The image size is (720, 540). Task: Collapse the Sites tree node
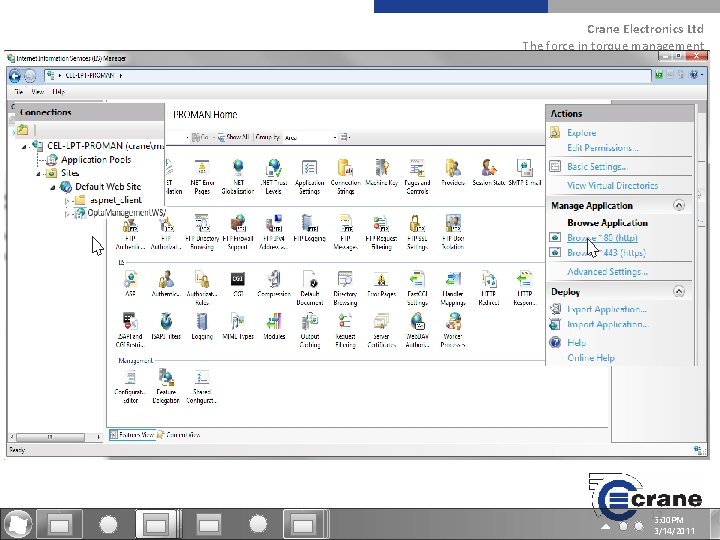pos(38,174)
